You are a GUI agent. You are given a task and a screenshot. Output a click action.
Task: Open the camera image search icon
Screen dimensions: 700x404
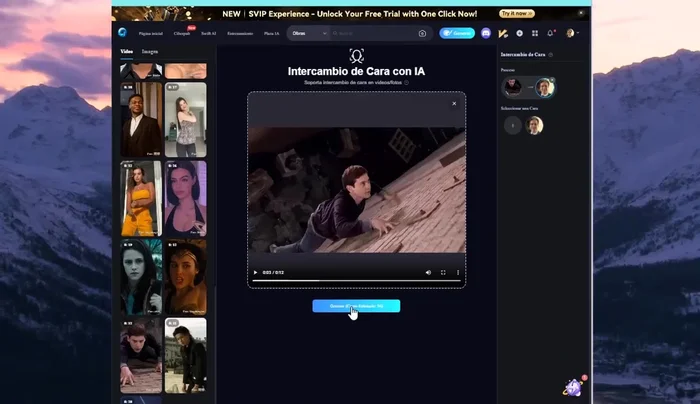pos(422,33)
